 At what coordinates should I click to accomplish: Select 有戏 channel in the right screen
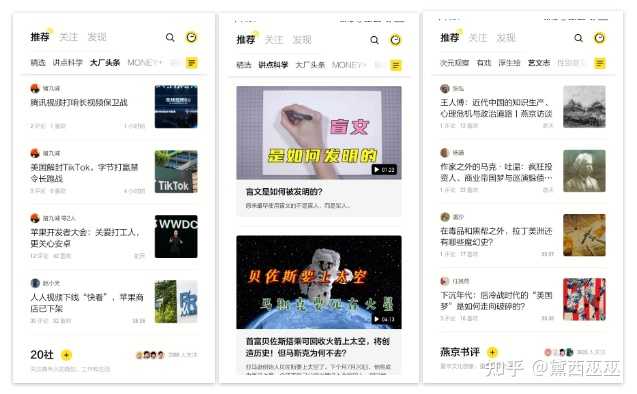click(484, 63)
